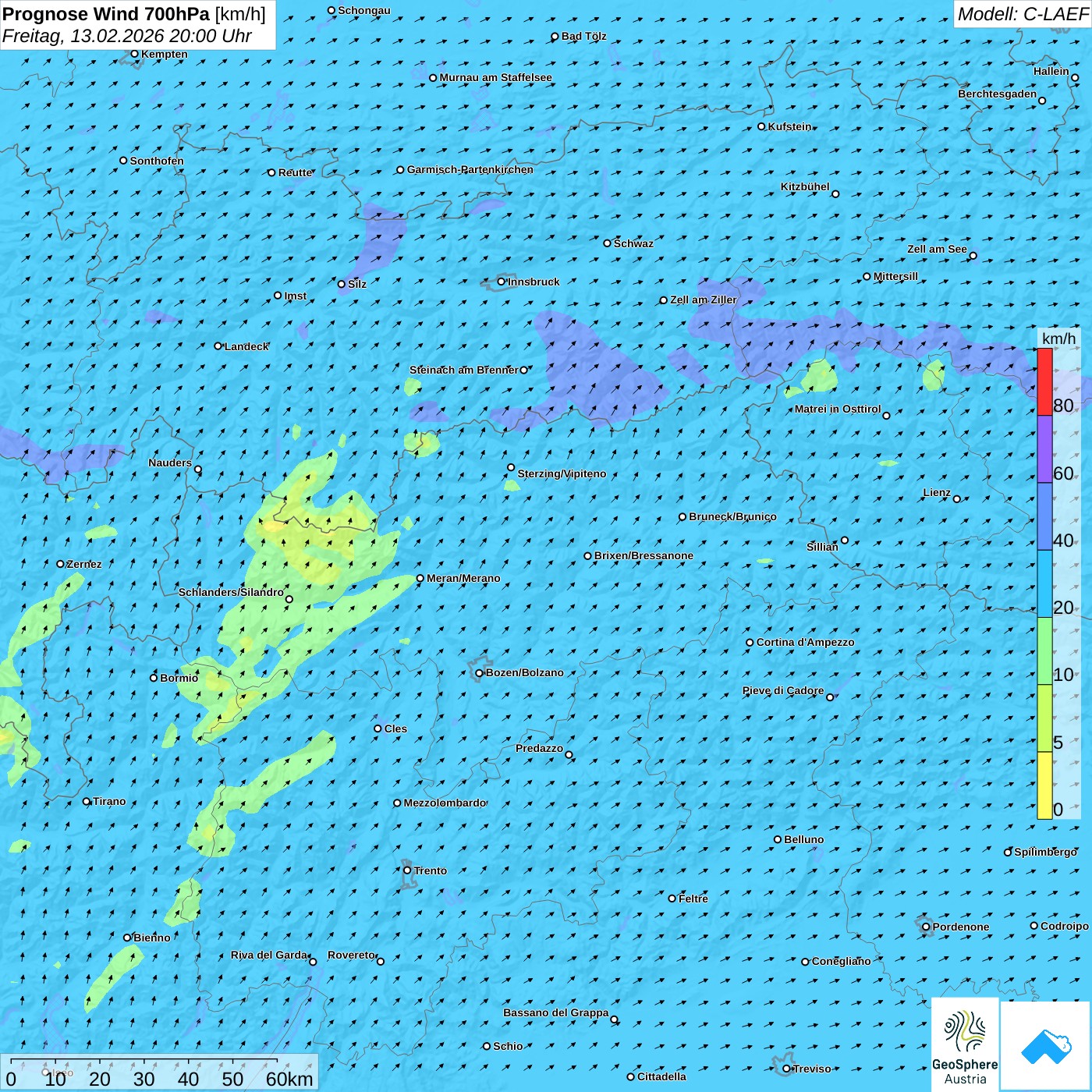1092x1092 pixels.
Task: Click the Freitag, 13.02.2026 20:00 Uhr date
Action: click(x=127, y=36)
